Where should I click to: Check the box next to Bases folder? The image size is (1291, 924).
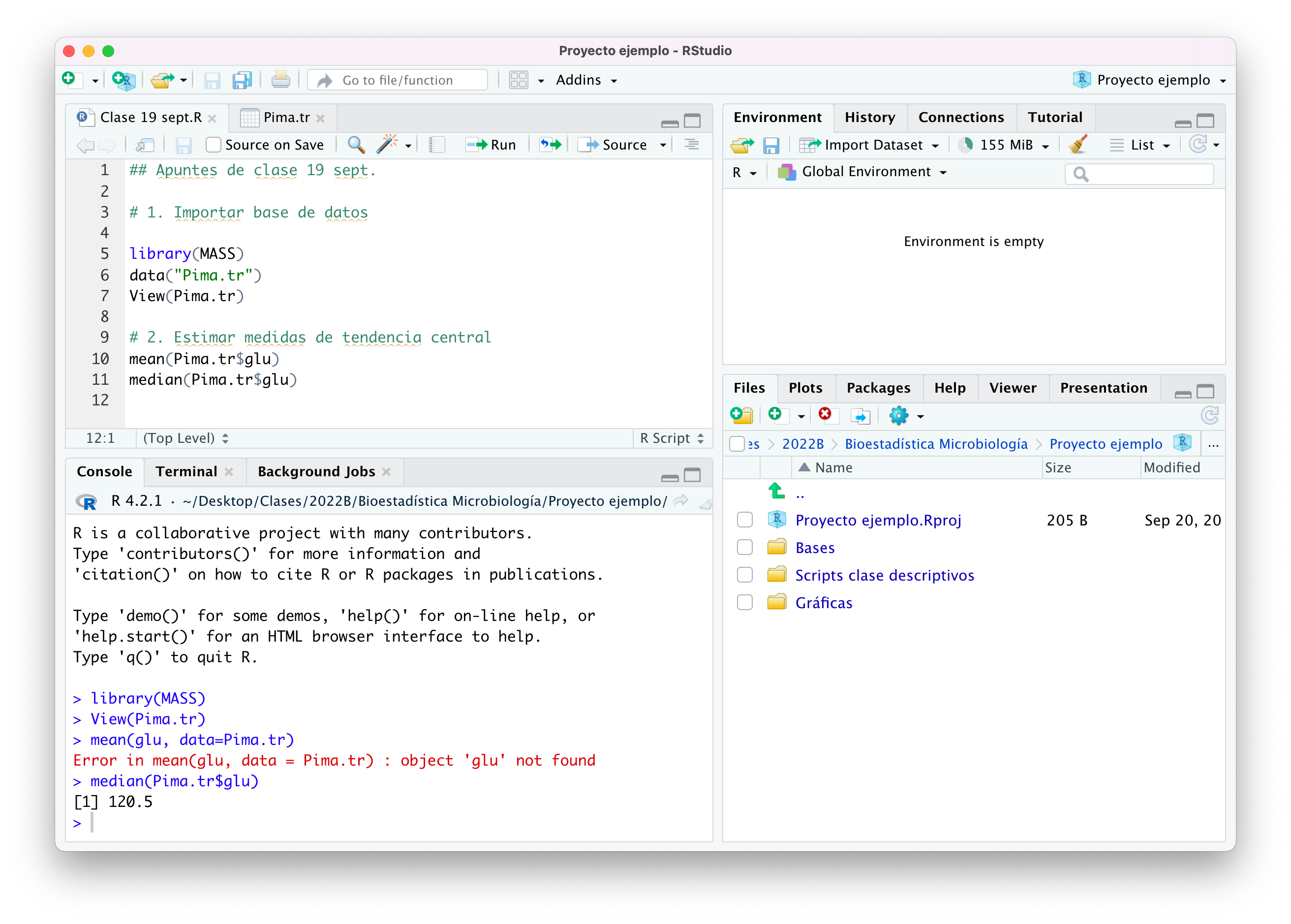[x=744, y=547]
